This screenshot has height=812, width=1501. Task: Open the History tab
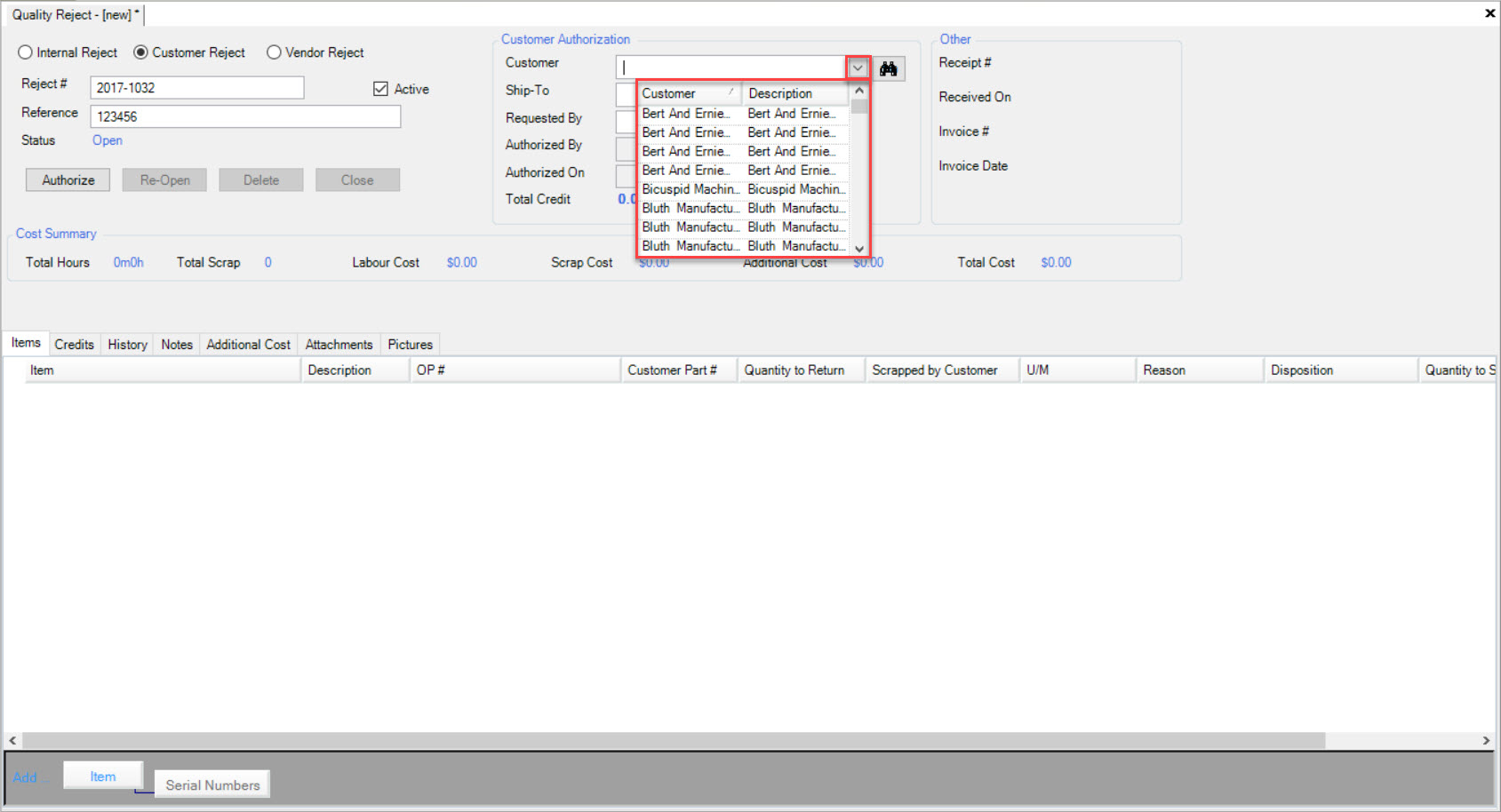point(127,345)
